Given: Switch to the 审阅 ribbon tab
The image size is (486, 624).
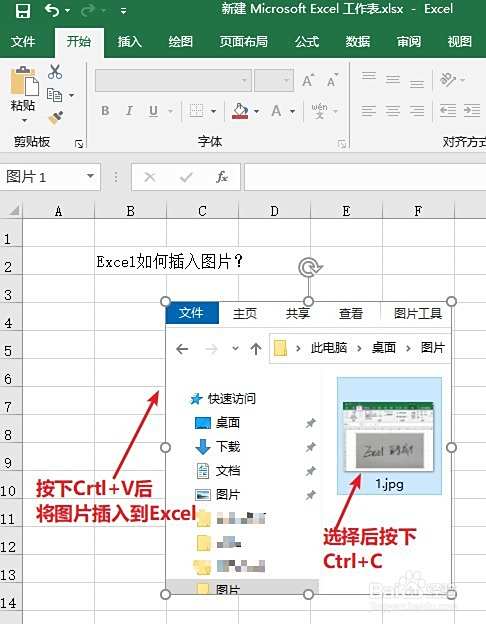Looking at the screenshot, I should pyautogui.click(x=409, y=41).
